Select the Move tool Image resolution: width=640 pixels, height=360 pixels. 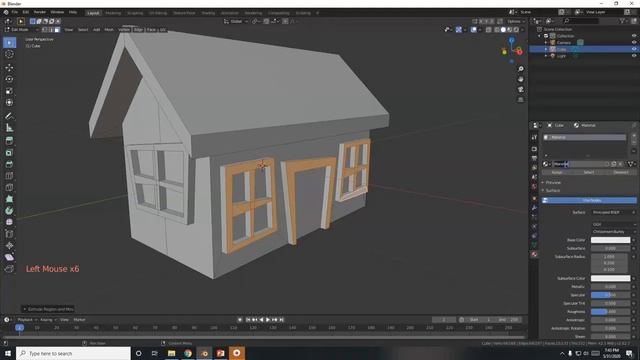(9, 67)
